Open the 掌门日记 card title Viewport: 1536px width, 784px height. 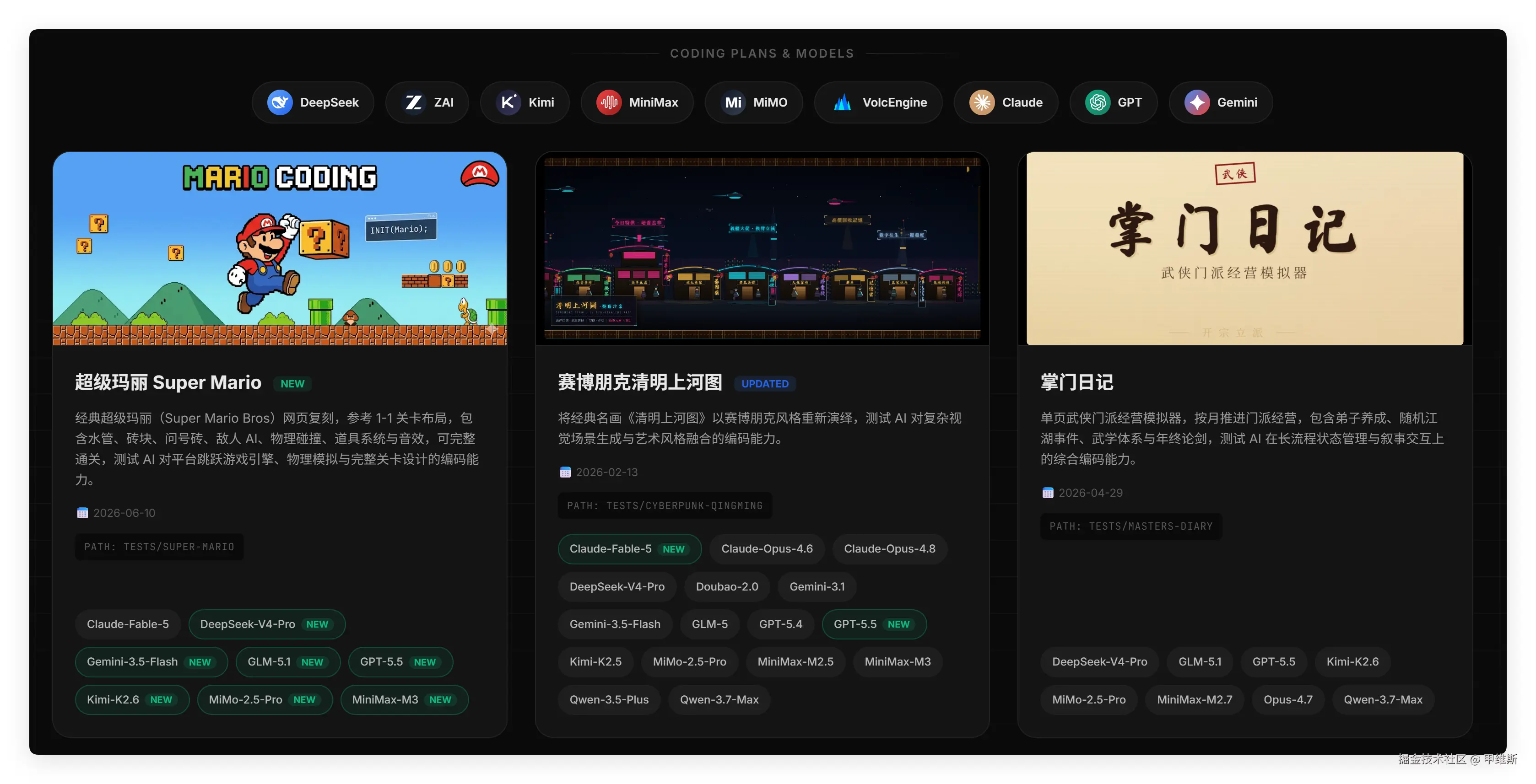(1077, 382)
